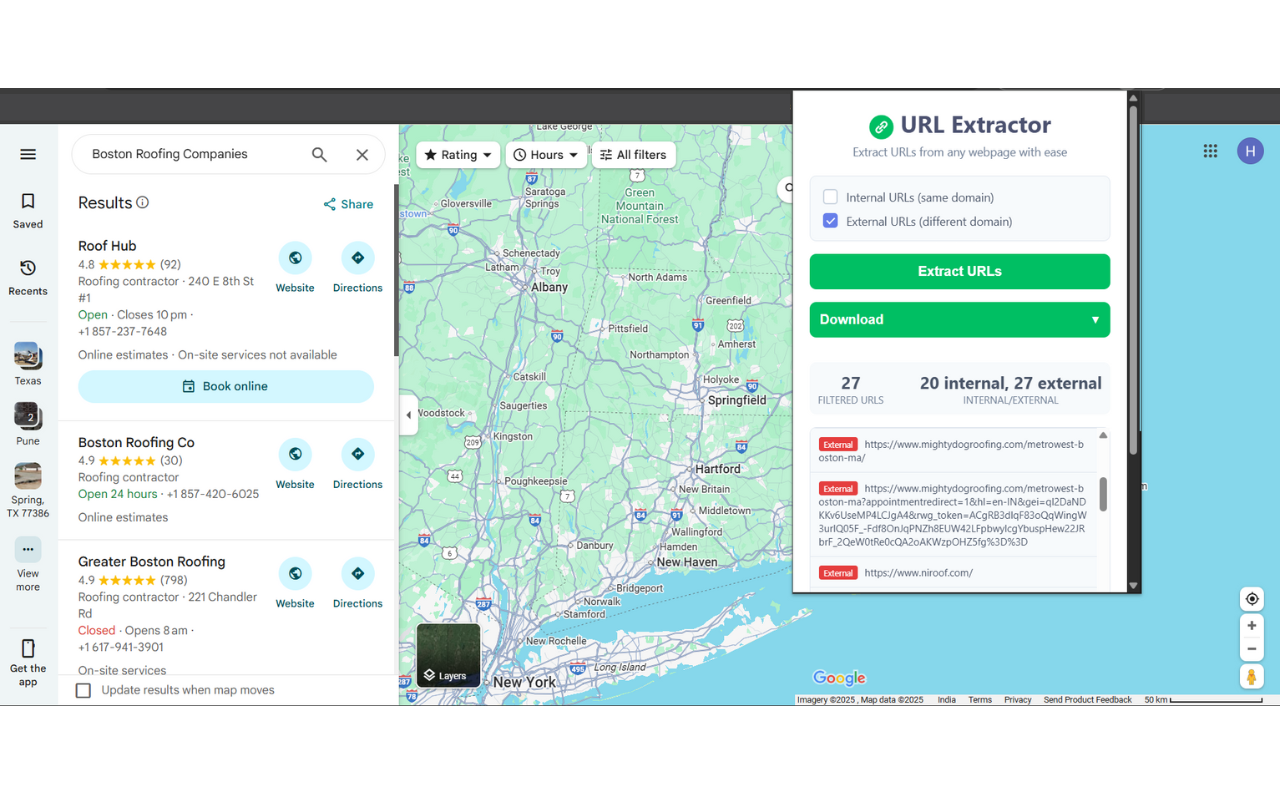Click the niroof.com external URL
The image size is (1280, 800).
click(919, 573)
